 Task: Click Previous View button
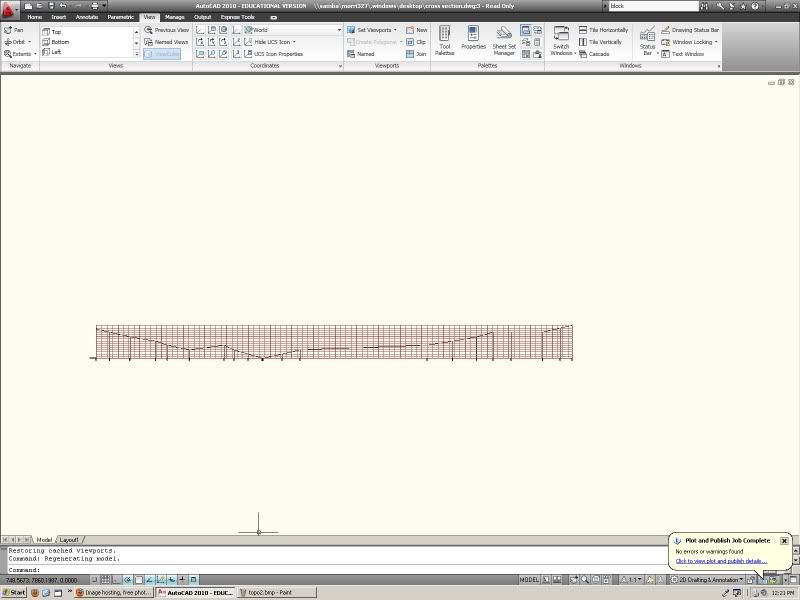click(x=167, y=30)
